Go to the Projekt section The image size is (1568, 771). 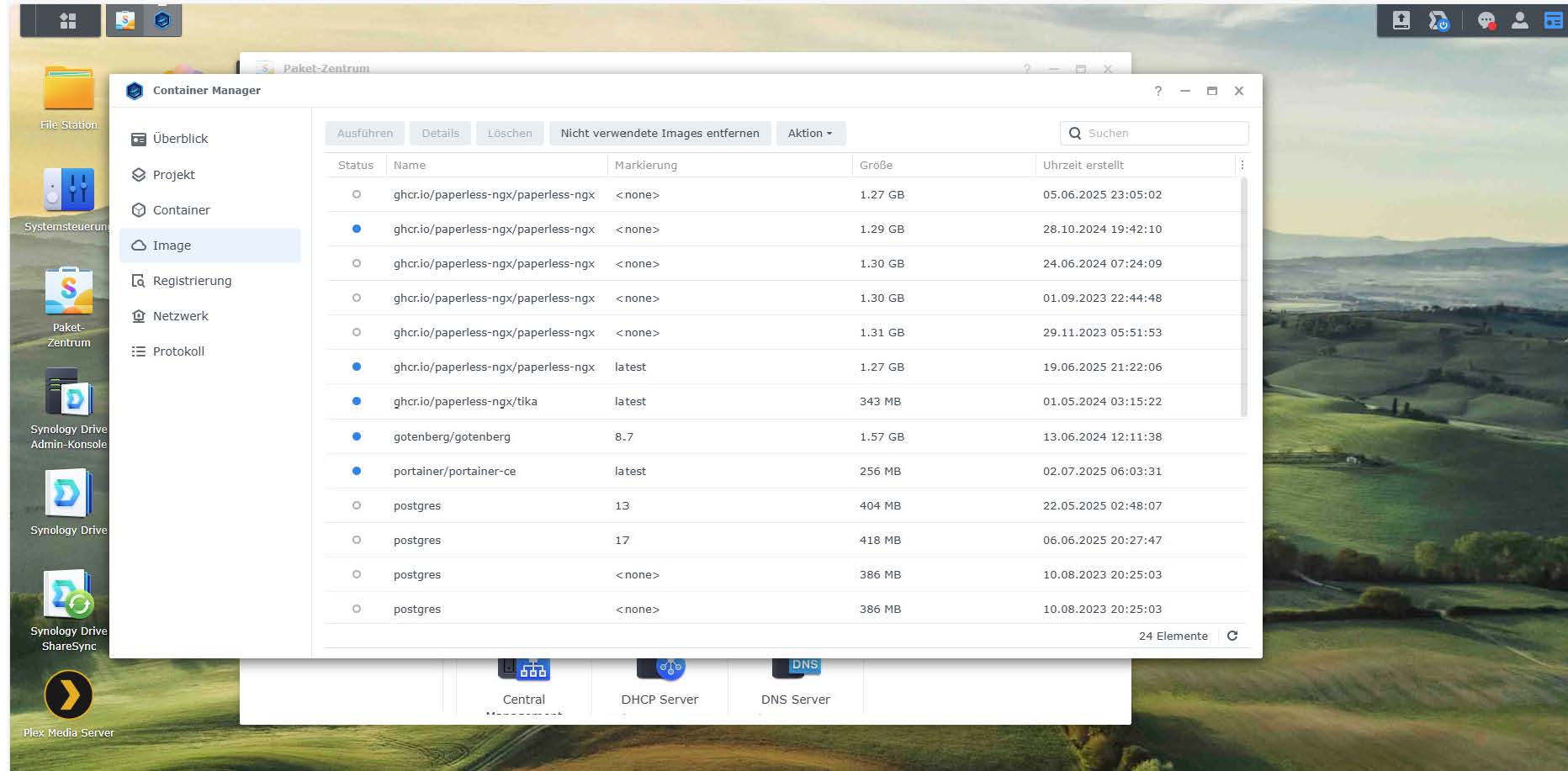pos(210,175)
